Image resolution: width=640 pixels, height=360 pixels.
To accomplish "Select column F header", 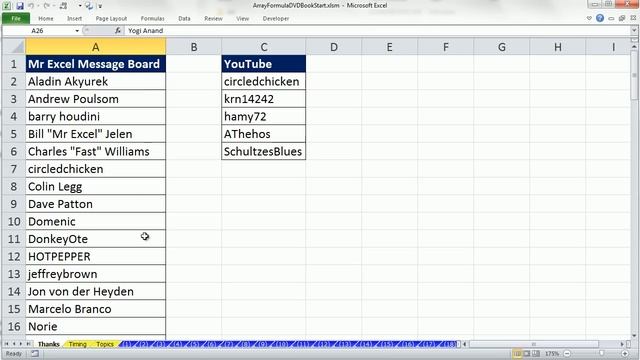I will [x=446, y=47].
